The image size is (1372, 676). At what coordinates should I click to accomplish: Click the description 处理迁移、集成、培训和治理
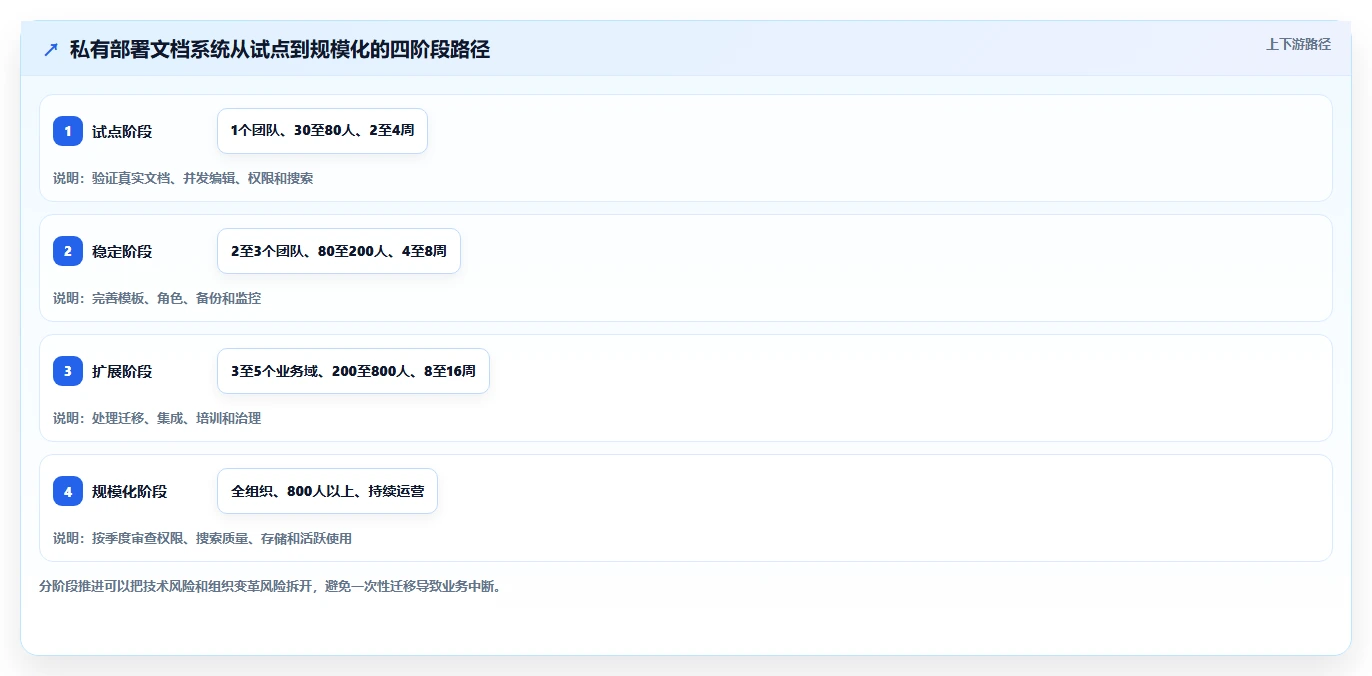tap(176, 418)
